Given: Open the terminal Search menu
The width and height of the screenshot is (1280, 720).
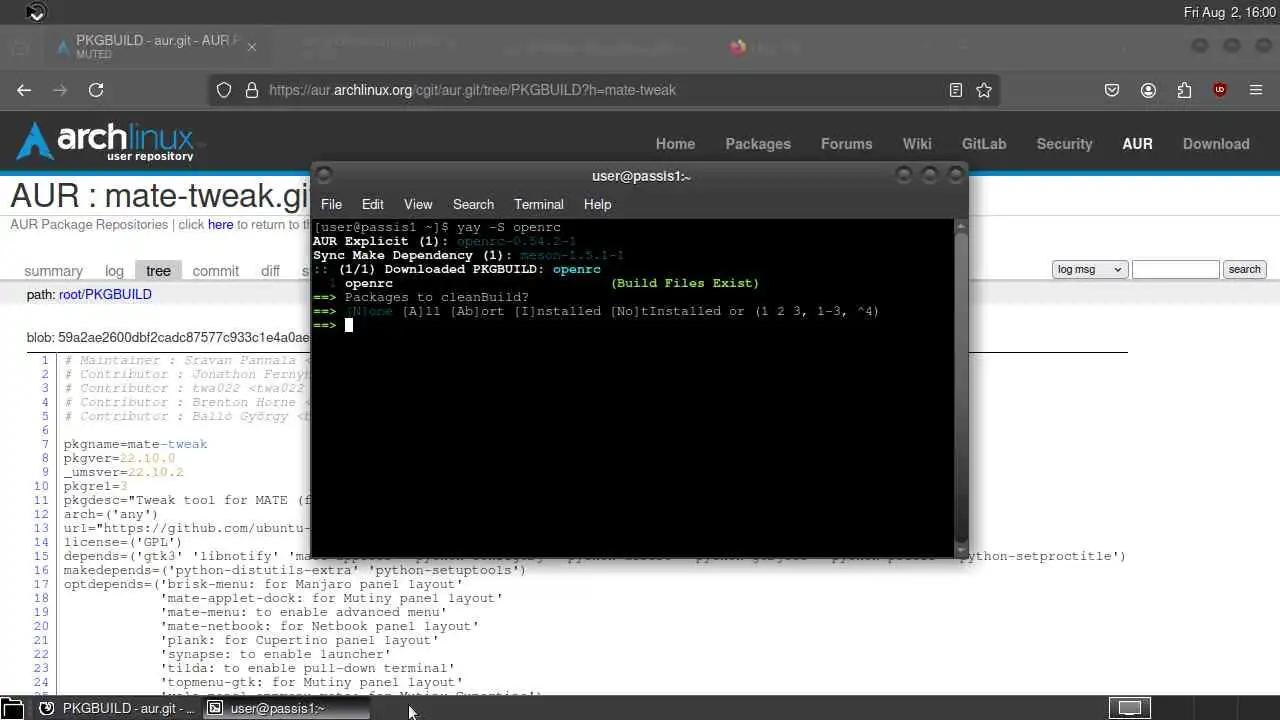Looking at the screenshot, I should [x=473, y=204].
